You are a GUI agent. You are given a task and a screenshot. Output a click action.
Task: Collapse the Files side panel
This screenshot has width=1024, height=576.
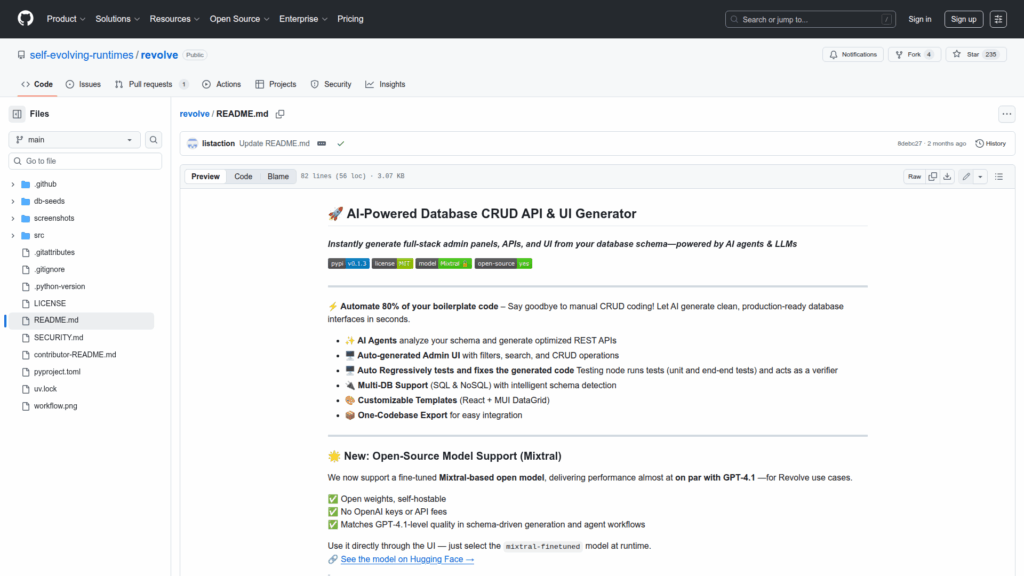coord(17,114)
